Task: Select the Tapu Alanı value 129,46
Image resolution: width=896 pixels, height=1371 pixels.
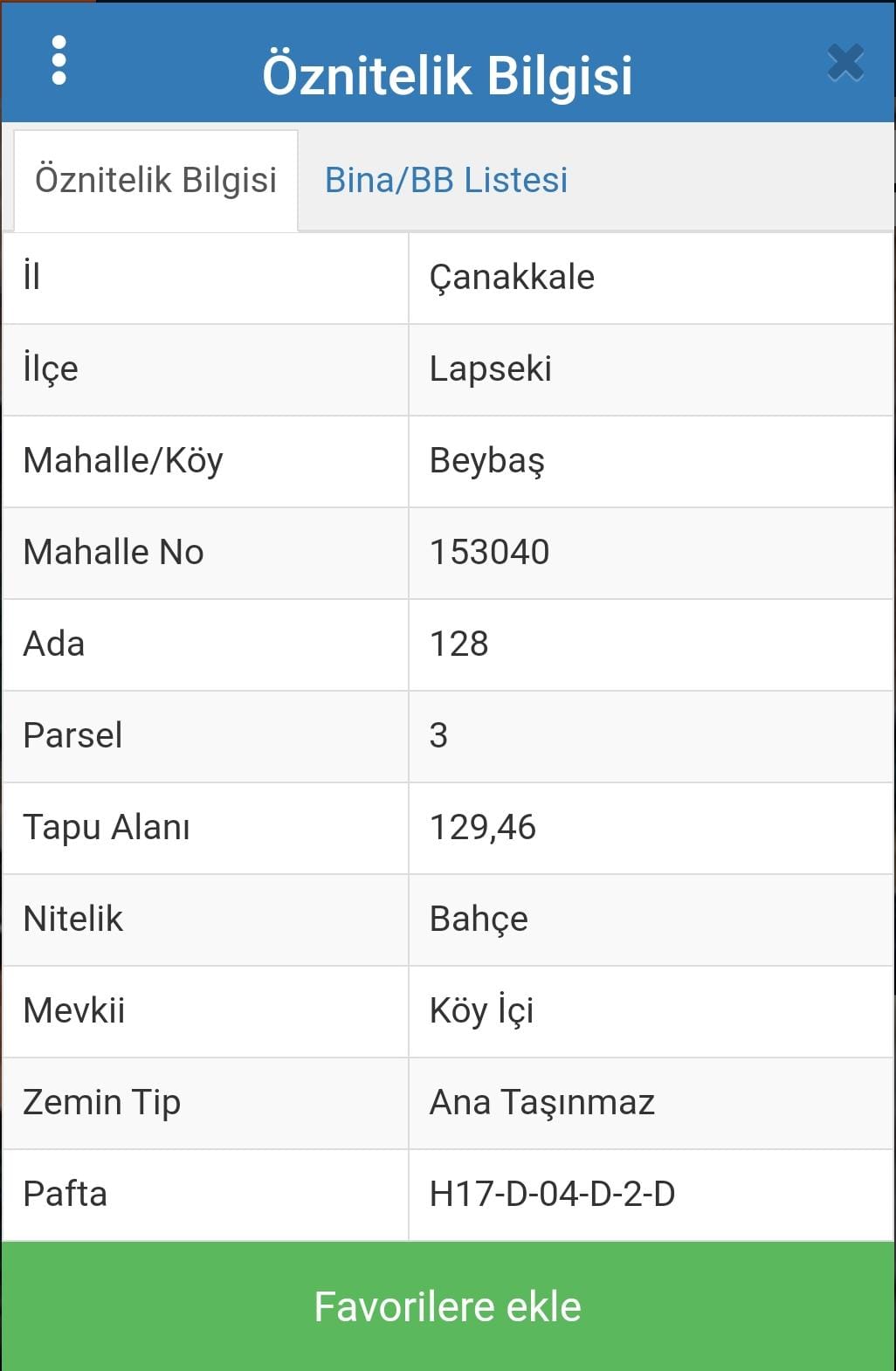Action: (482, 827)
